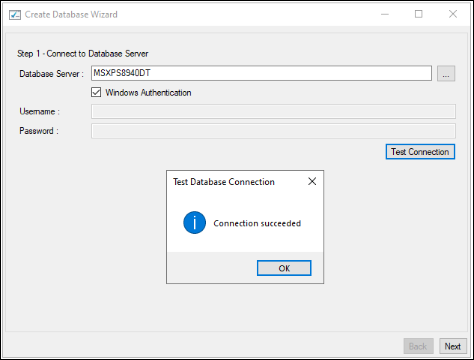The image size is (474, 360).
Task: Click the blue information icon in the dialog
Action: (194, 222)
